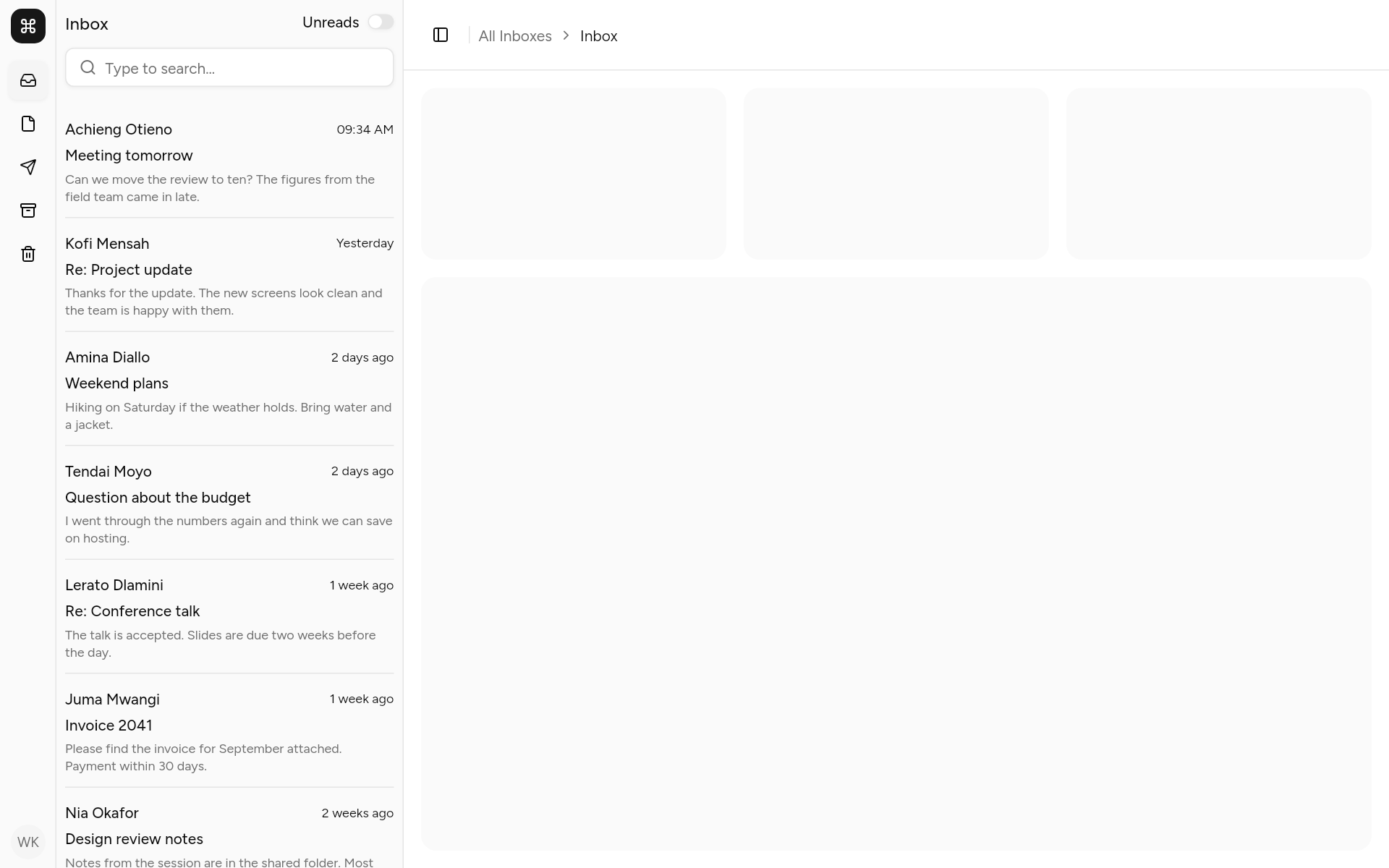1389x868 pixels.
Task: Click the WK user avatar
Action: point(28,842)
